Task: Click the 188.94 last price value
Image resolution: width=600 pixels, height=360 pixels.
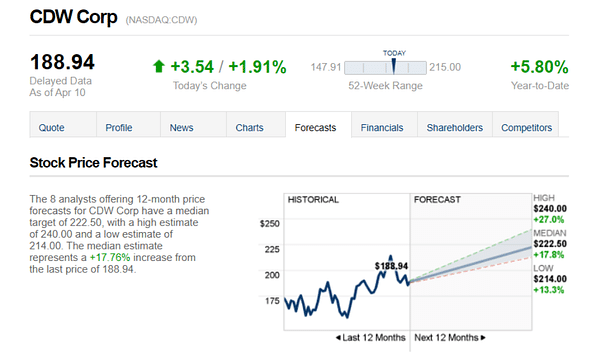Action: [62, 62]
